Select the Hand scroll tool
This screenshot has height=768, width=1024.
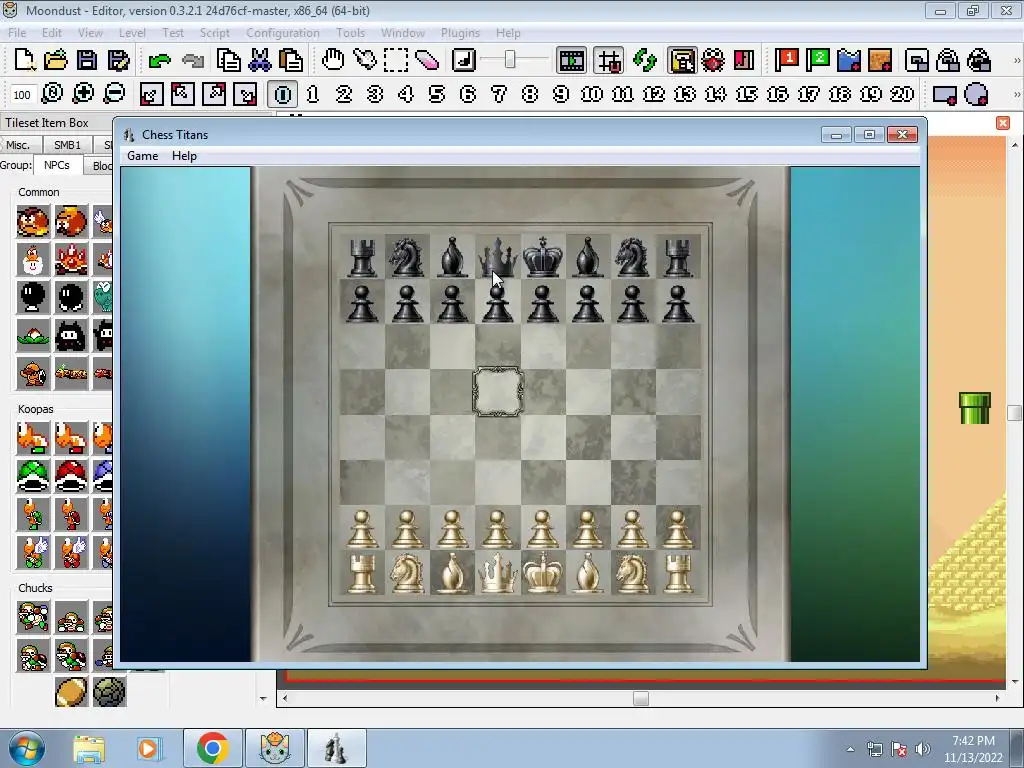332,60
